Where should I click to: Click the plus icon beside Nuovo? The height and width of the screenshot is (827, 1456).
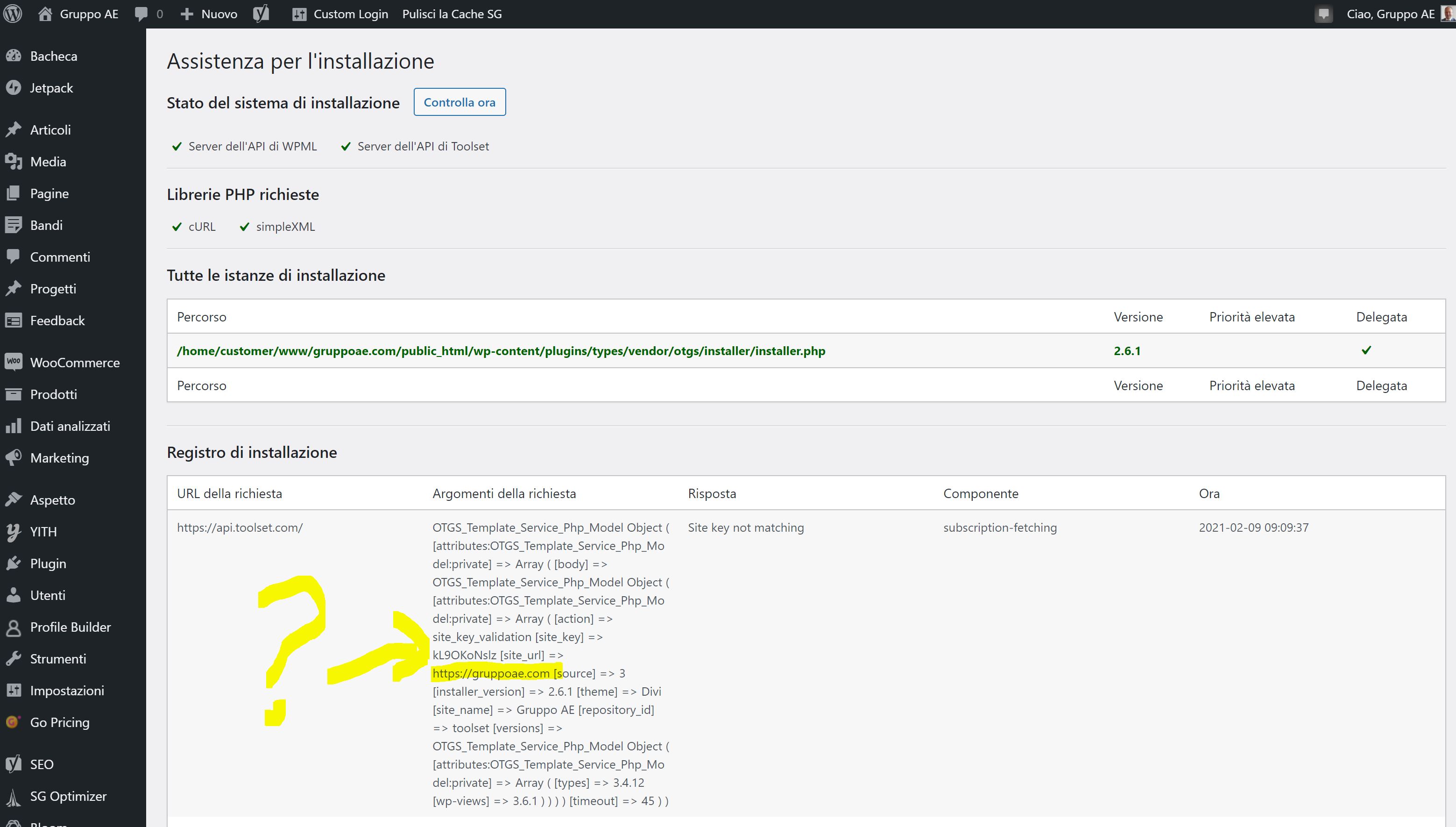point(187,14)
